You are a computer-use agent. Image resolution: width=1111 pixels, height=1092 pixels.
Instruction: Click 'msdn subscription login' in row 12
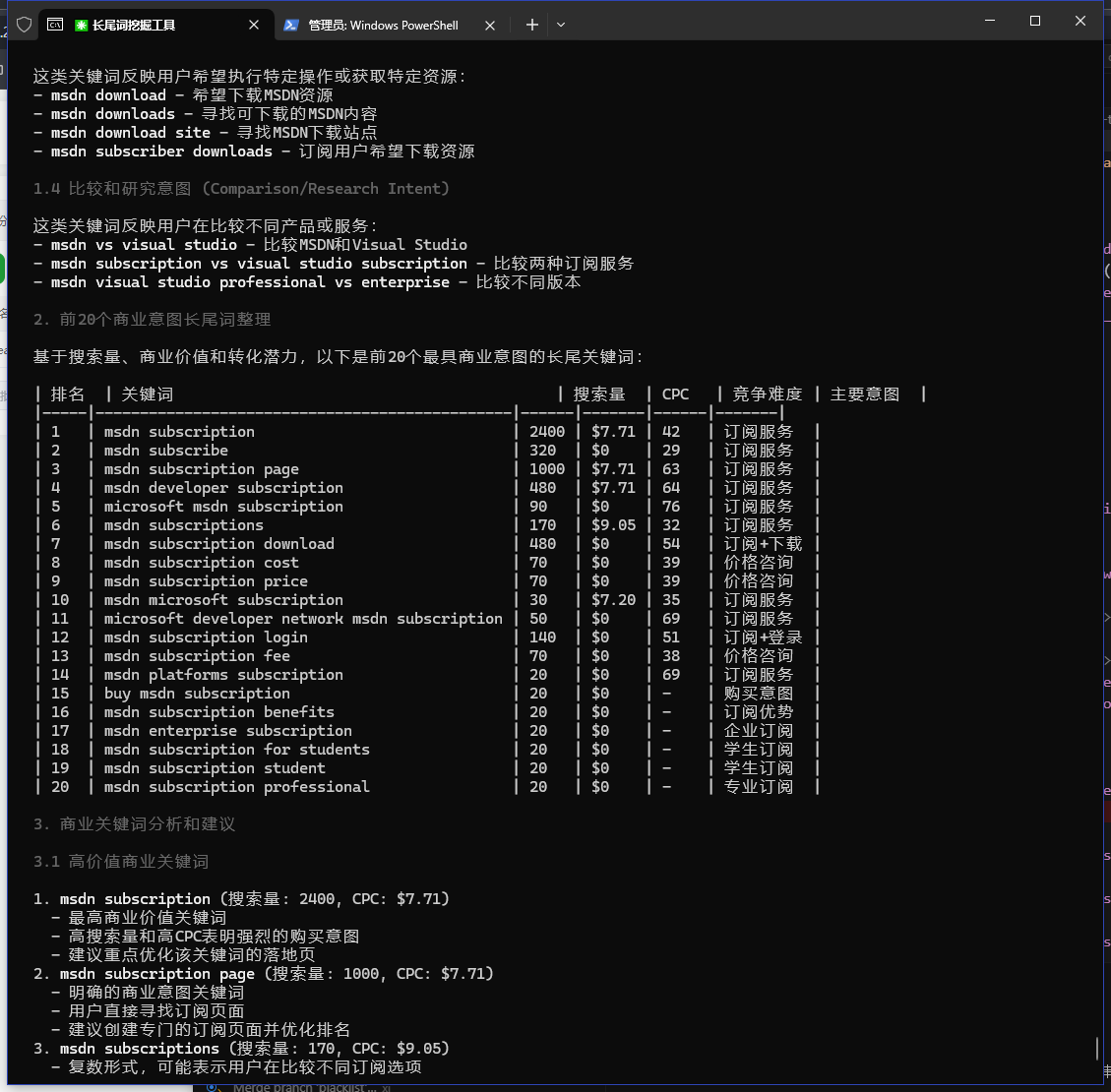pos(206,637)
